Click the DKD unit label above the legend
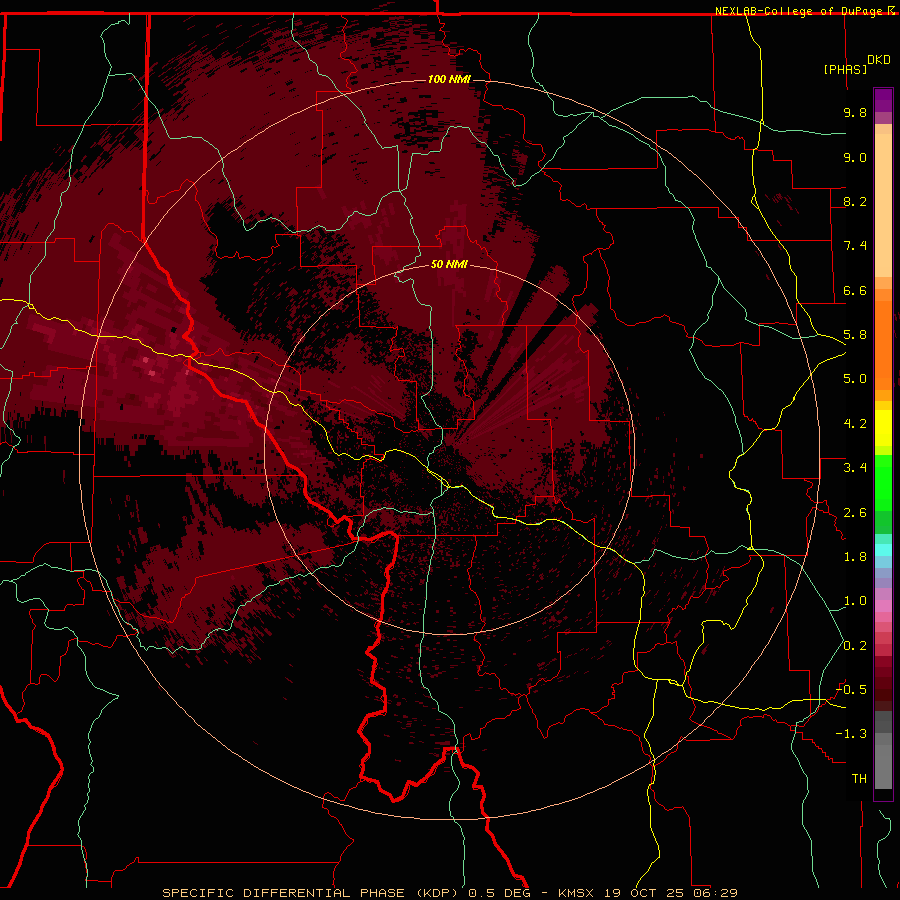Screen dimensions: 900x900 pos(879,60)
